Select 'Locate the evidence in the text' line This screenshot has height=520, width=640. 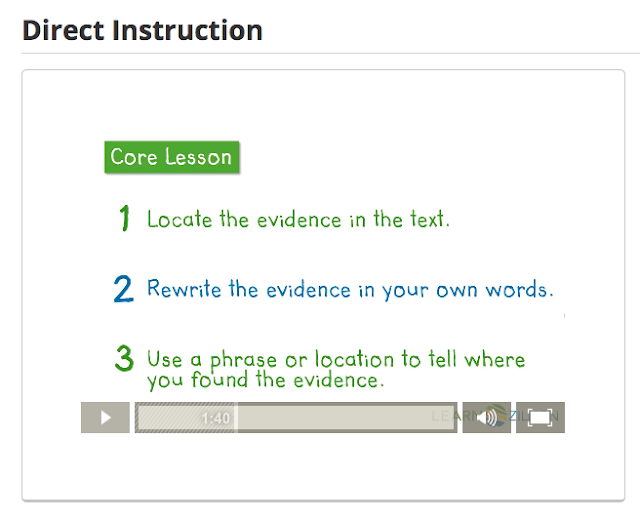[x=298, y=219]
